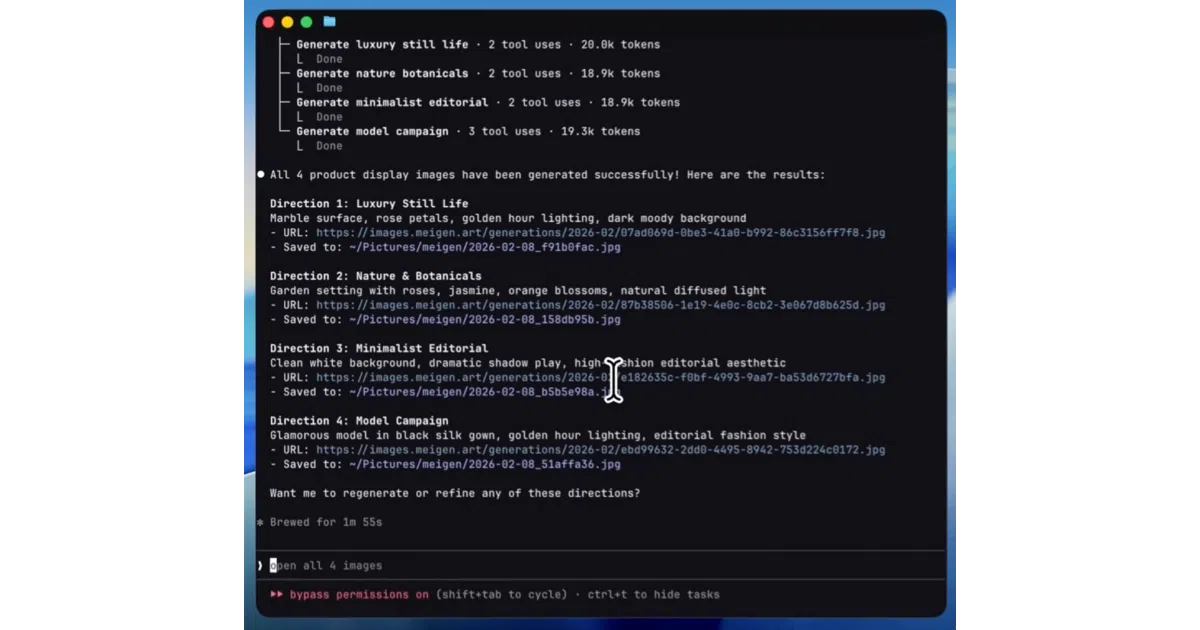Screen dimensions: 1200x630
Task: Click the prompt chevron before 'open all 4 images'
Action: (261, 566)
